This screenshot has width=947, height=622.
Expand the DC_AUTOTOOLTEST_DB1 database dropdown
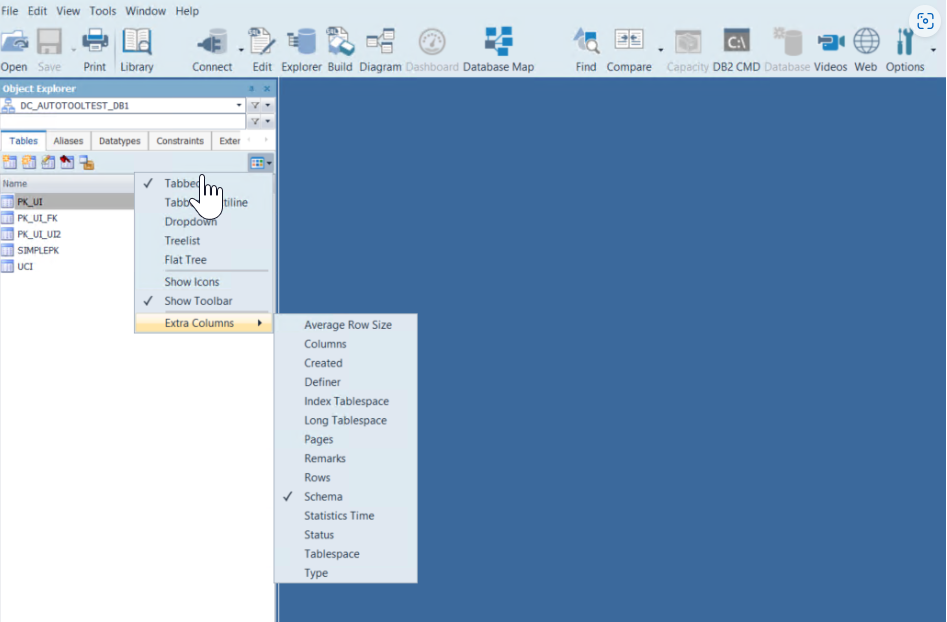[239, 105]
